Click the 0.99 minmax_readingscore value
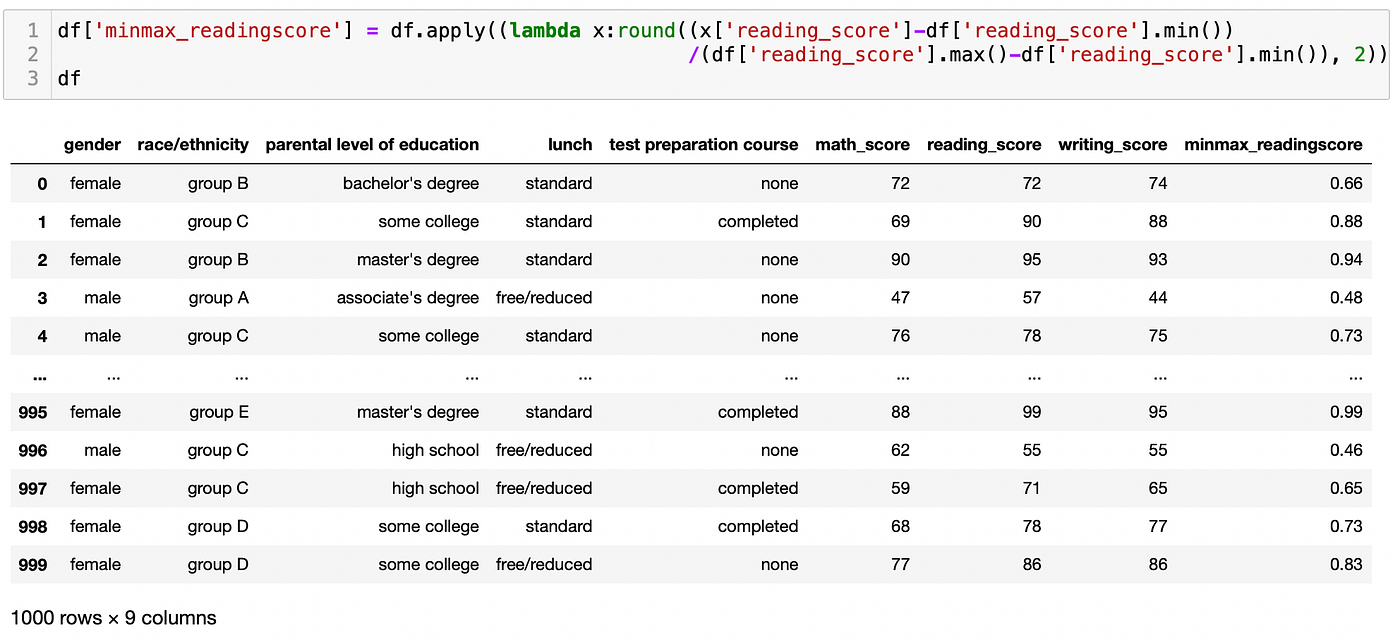1400x642 pixels. 1346,413
